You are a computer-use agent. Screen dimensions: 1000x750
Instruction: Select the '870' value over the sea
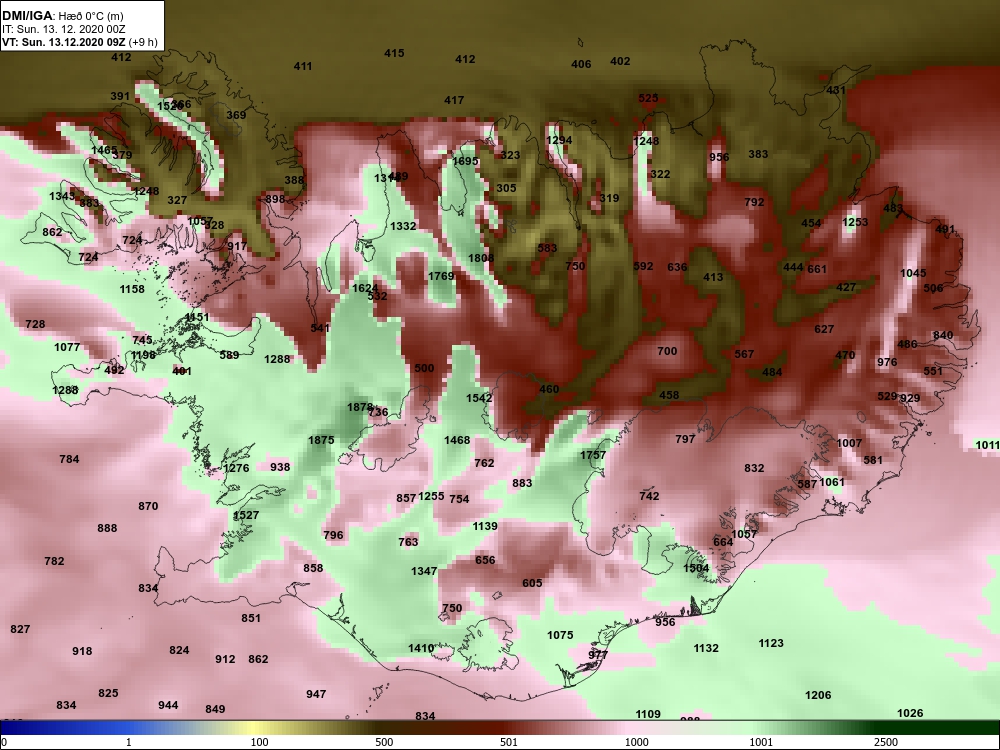tap(148, 506)
